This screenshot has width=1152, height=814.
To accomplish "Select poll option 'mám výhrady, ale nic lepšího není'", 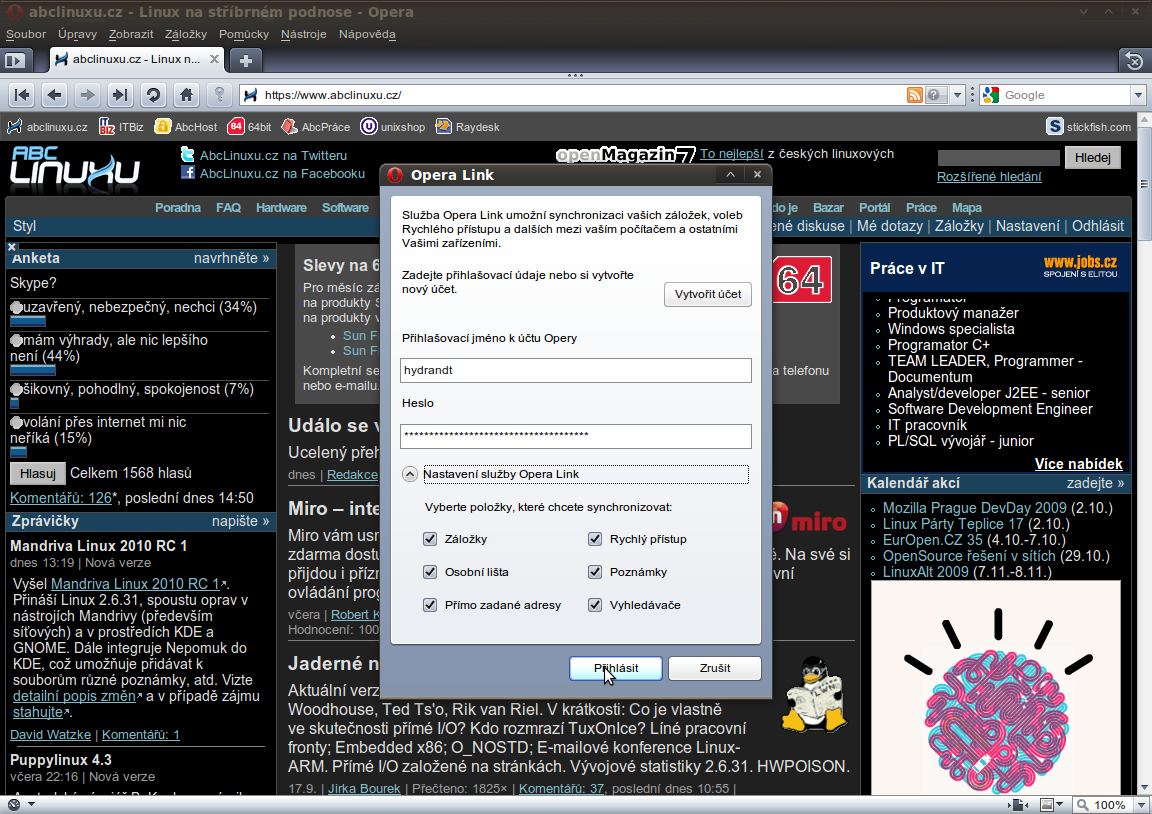I will point(16,341).
